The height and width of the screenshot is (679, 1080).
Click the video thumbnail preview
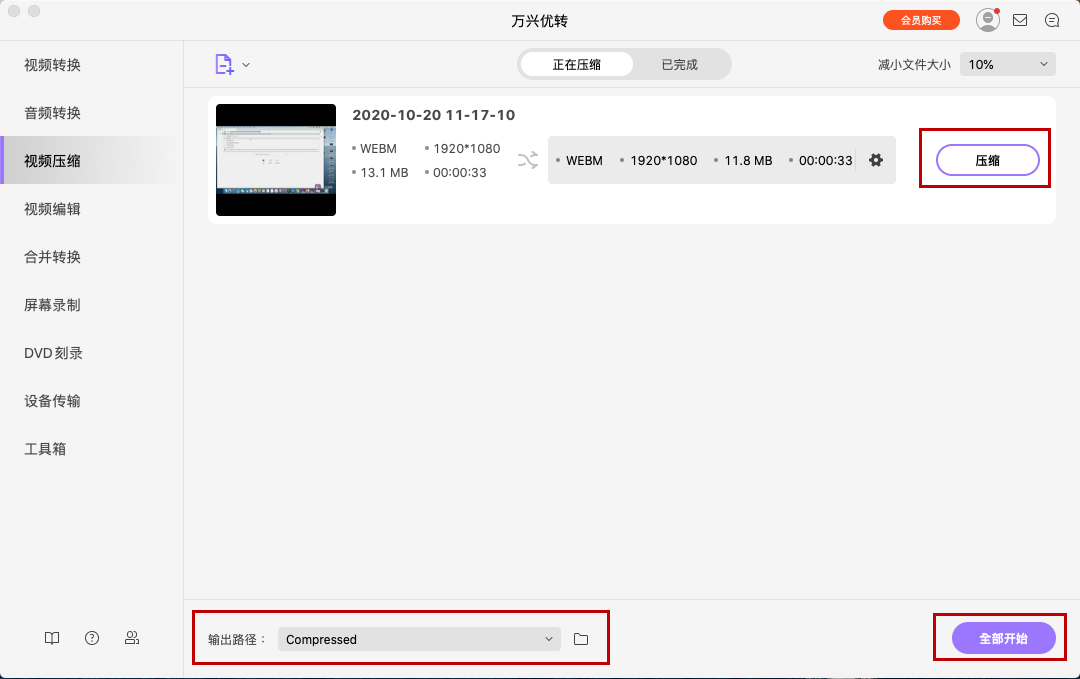(x=276, y=160)
